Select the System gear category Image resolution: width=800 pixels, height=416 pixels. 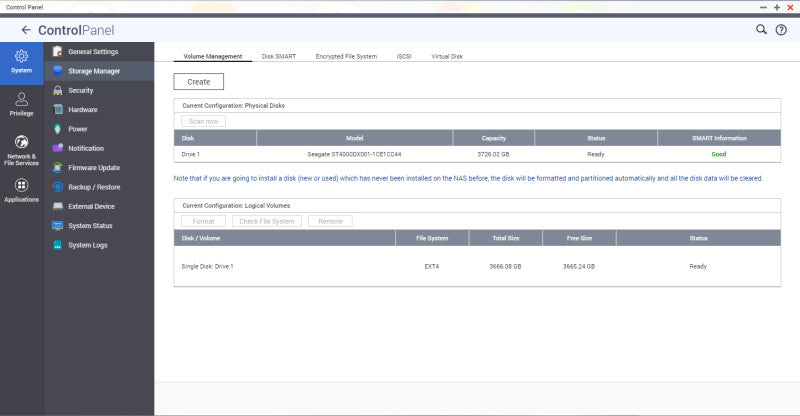pyautogui.click(x=21, y=63)
